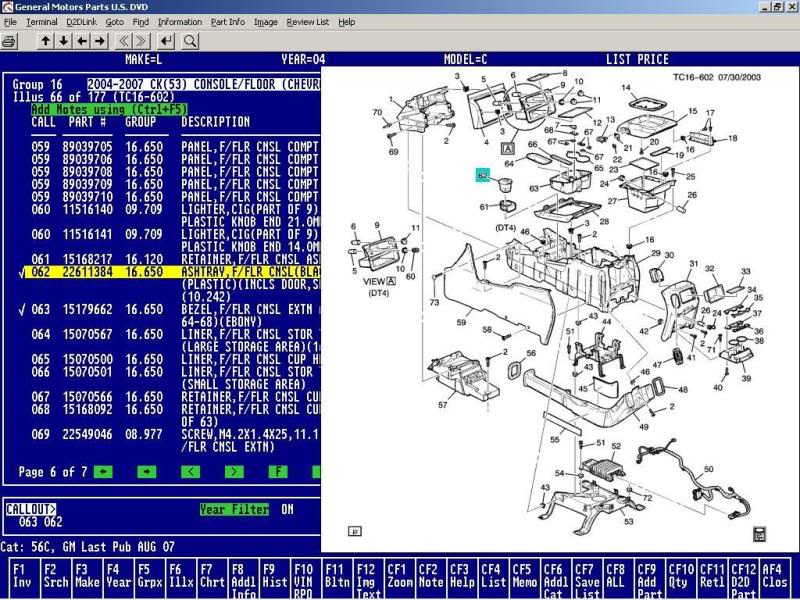Click the CF10 Qty function key

click(x=682, y=579)
